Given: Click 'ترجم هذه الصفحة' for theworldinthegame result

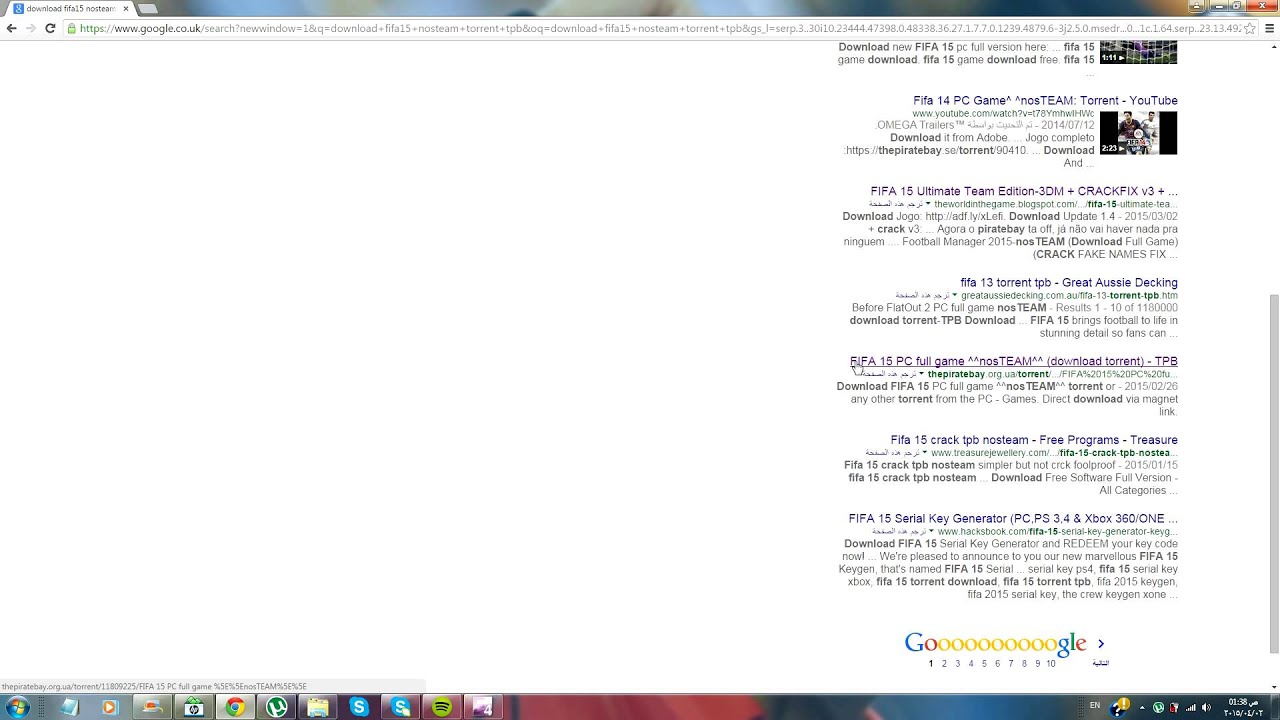Looking at the screenshot, I should [896, 204].
